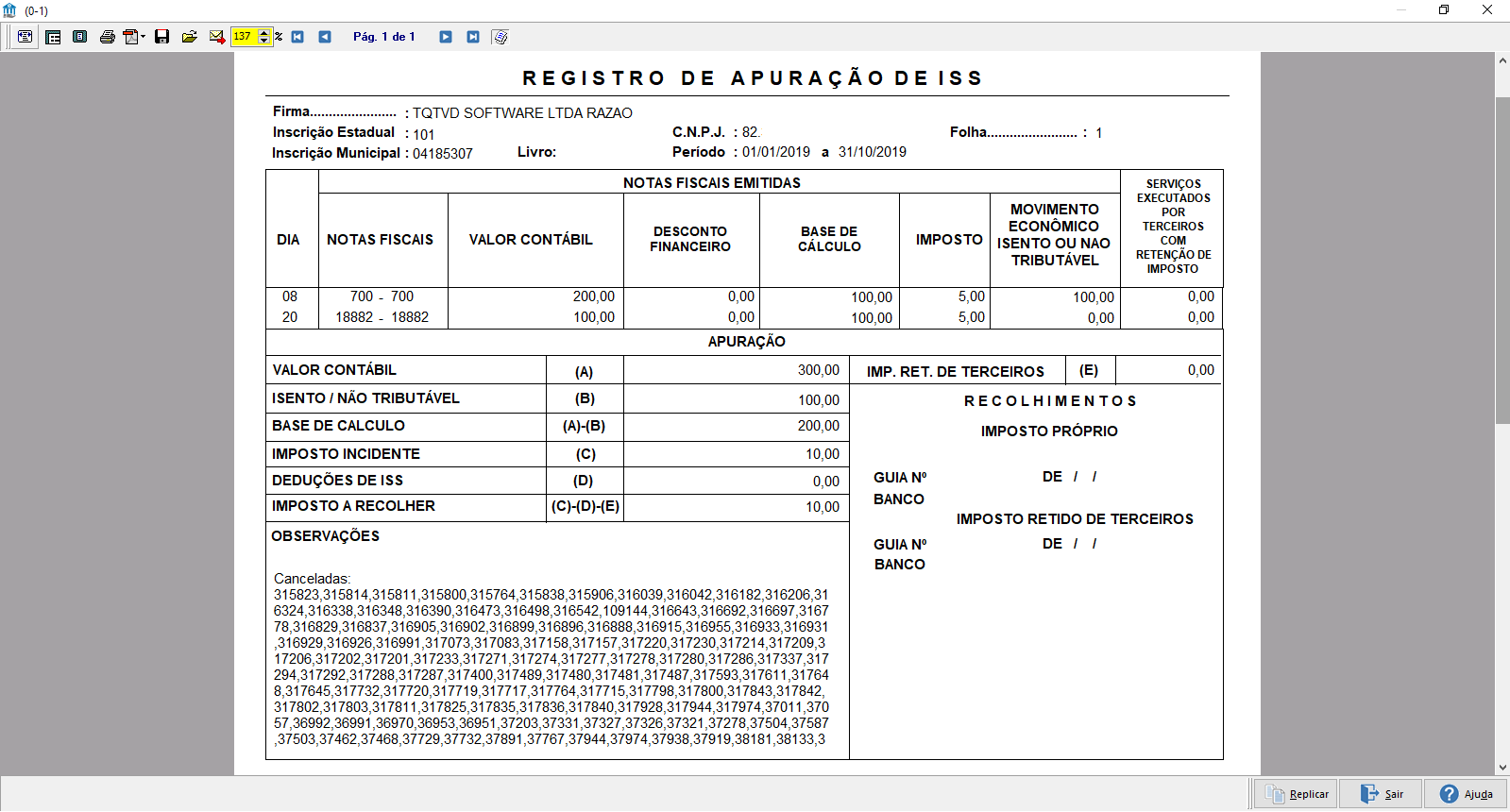Click day 08 table row cell
Image resolution: width=1510 pixels, height=812 pixels.
click(x=290, y=296)
